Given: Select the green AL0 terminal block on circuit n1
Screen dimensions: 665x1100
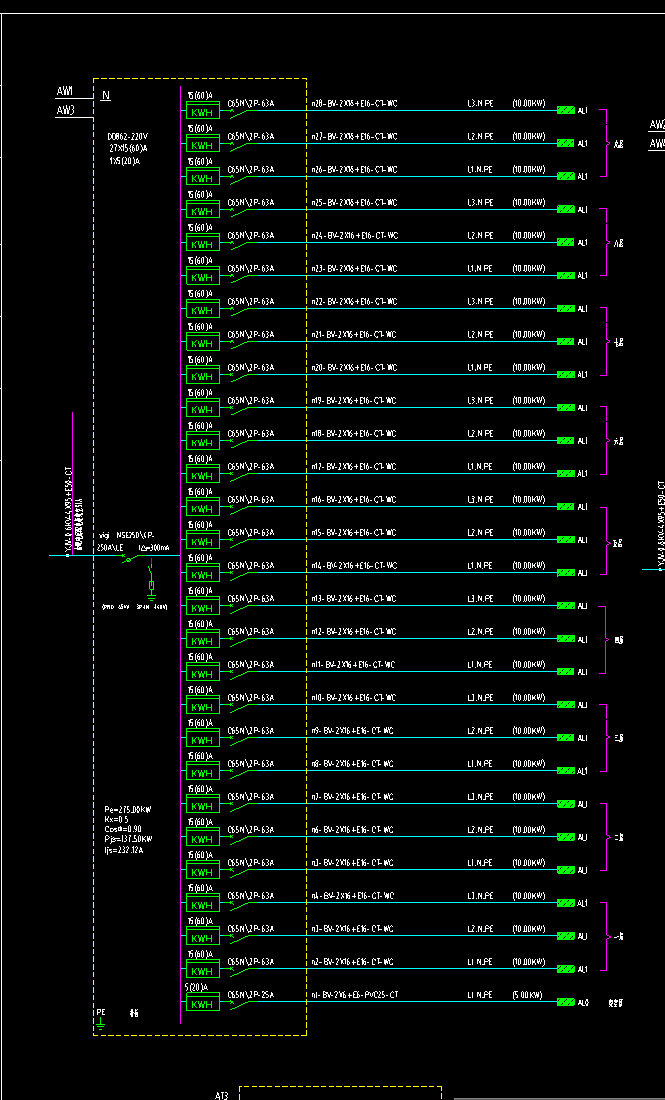Looking at the screenshot, I should tap(566, 1002).
